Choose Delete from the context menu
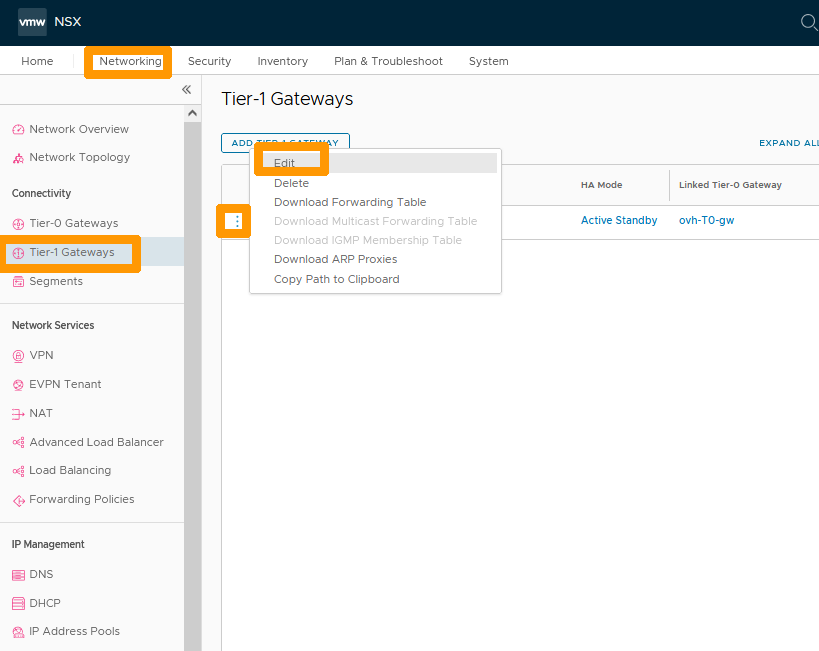This screenshot has width=819, height=651. [x=291, y=183]
